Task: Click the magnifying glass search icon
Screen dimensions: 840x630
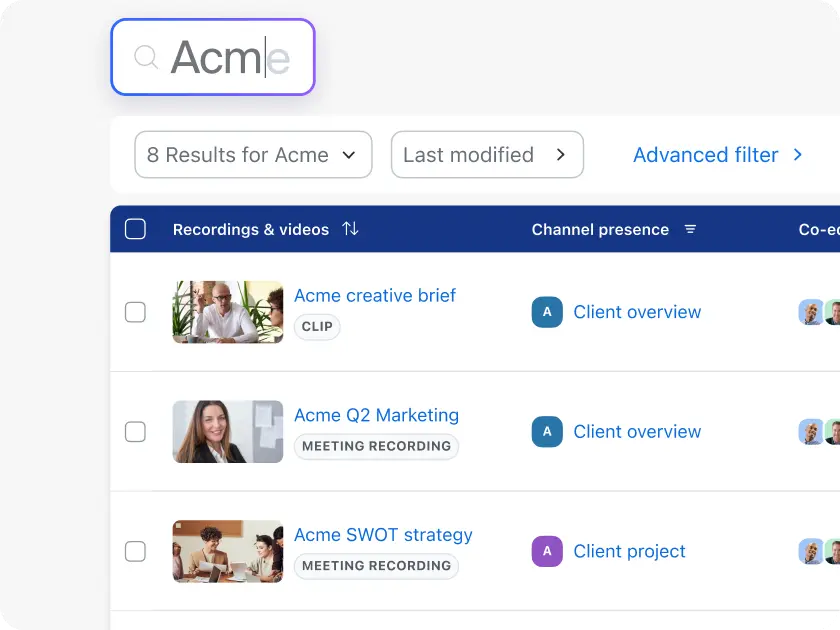Action: [146, 57]
